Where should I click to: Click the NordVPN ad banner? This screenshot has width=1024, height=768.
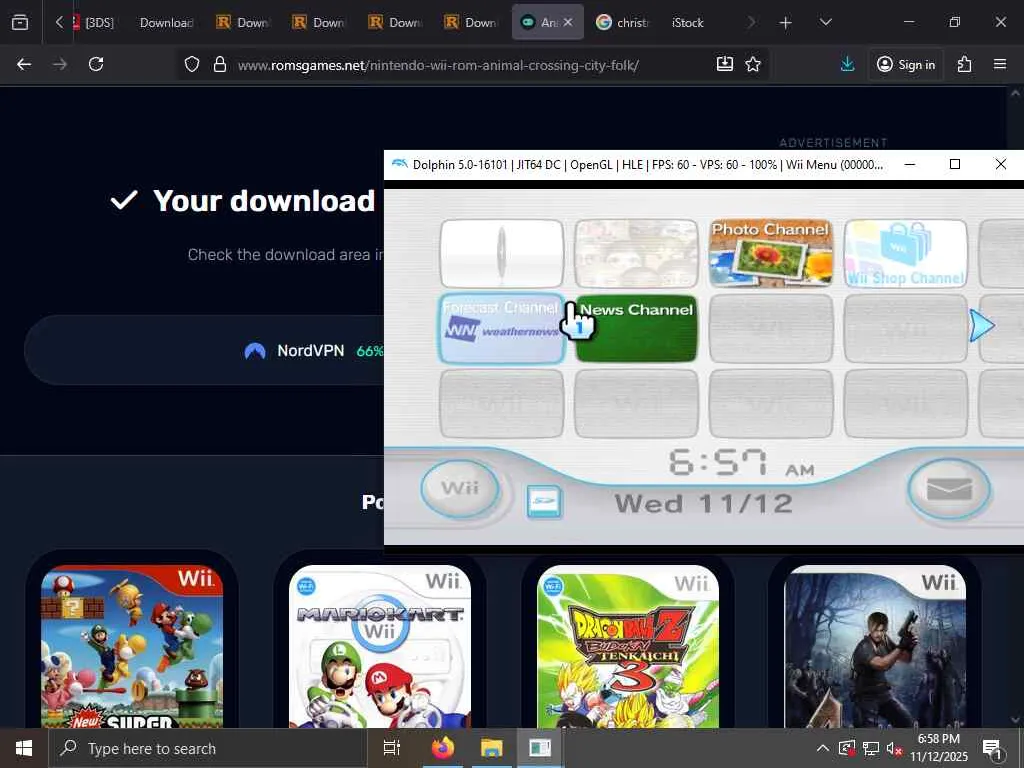pos(204,351)
